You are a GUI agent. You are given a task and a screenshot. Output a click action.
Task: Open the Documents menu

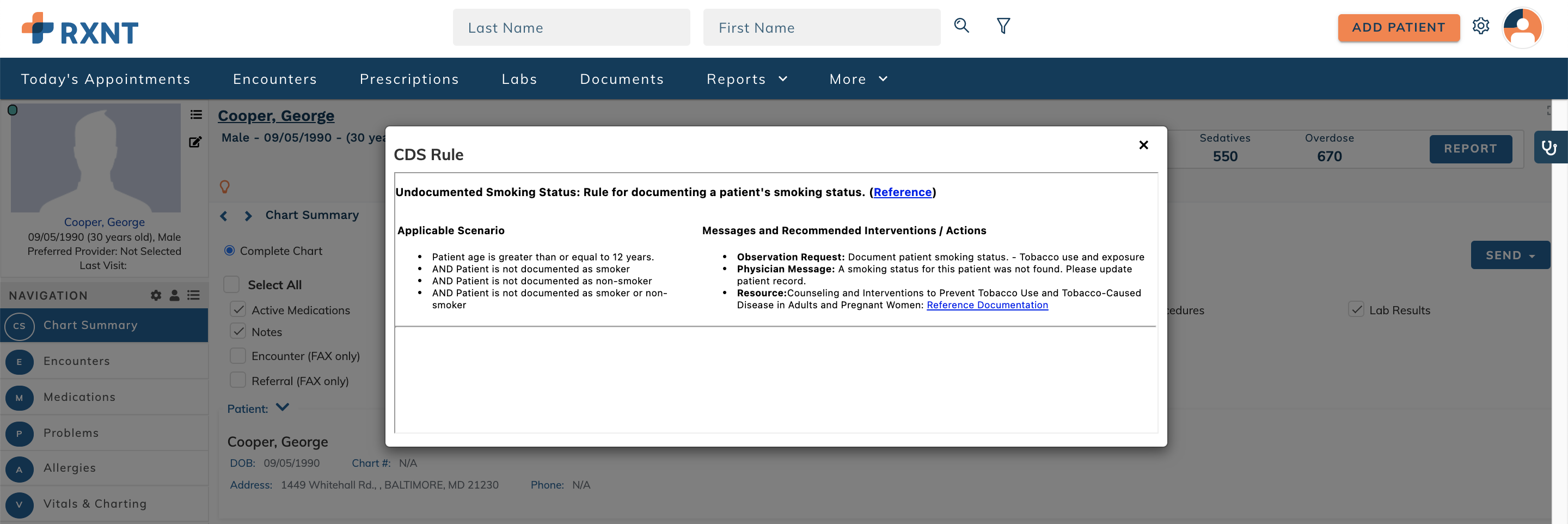[621, 79]
